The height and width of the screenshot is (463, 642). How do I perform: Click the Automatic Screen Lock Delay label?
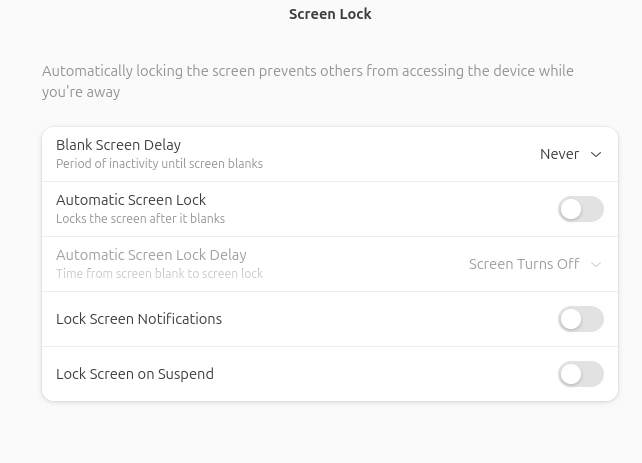151,255
